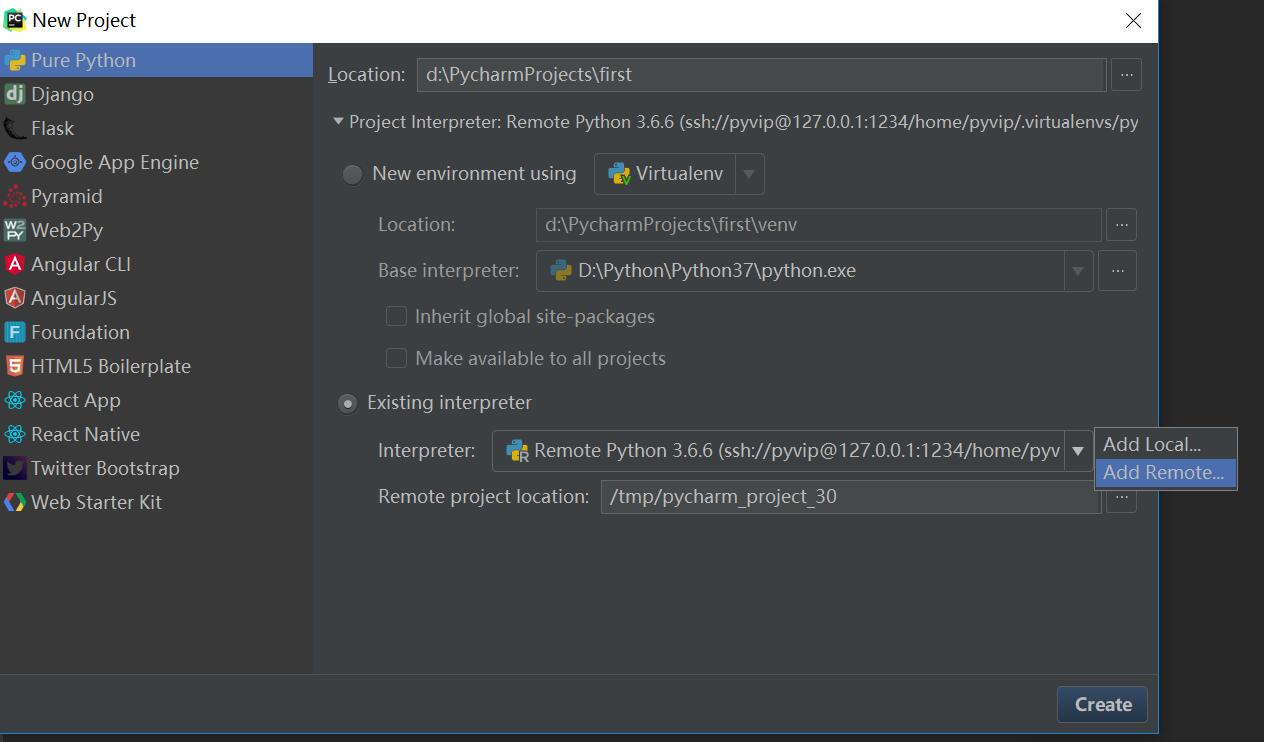Click the Twitter Bootstrap bird icon
The height and width of the screenshot is (742, 1264).
point(15,468)
